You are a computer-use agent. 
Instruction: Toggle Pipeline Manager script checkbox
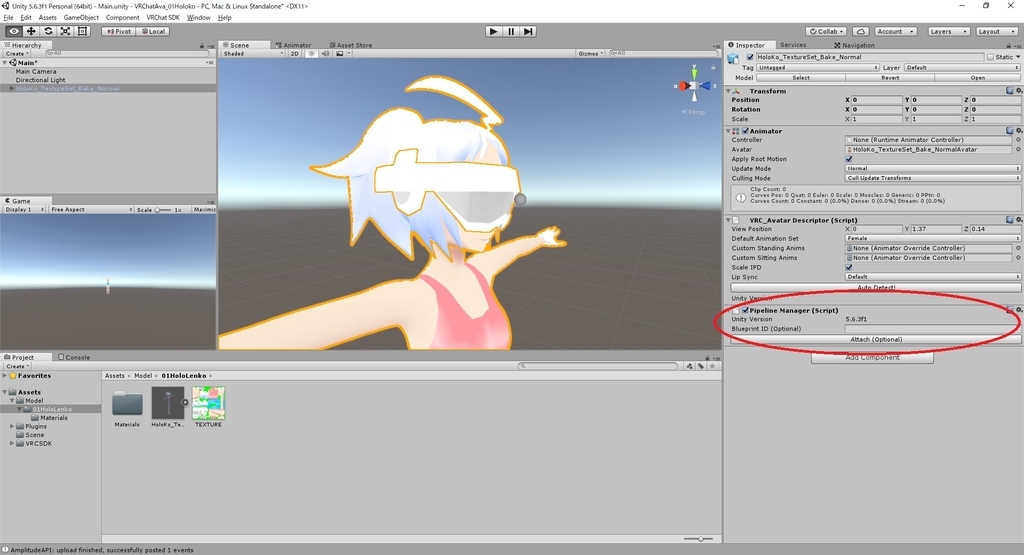tap(745, 310)
